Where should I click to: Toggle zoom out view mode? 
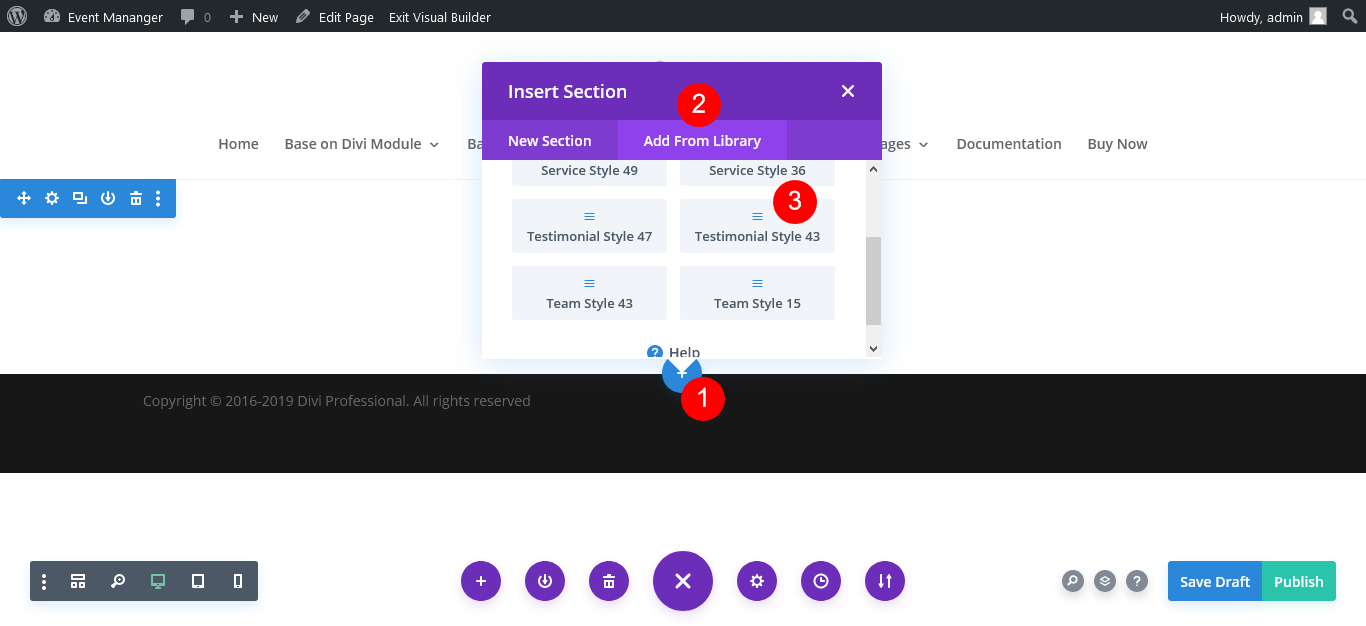click(118, 581)
